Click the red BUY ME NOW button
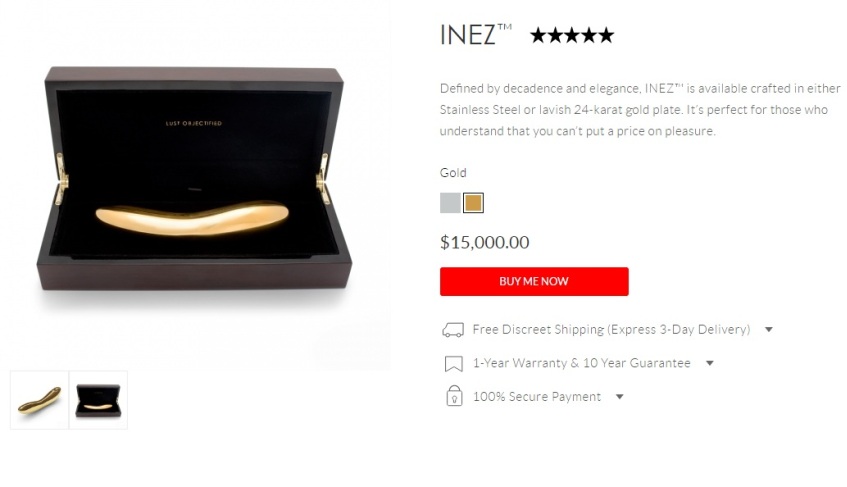This screenshot has width=847, height=487. pos(534,281)
